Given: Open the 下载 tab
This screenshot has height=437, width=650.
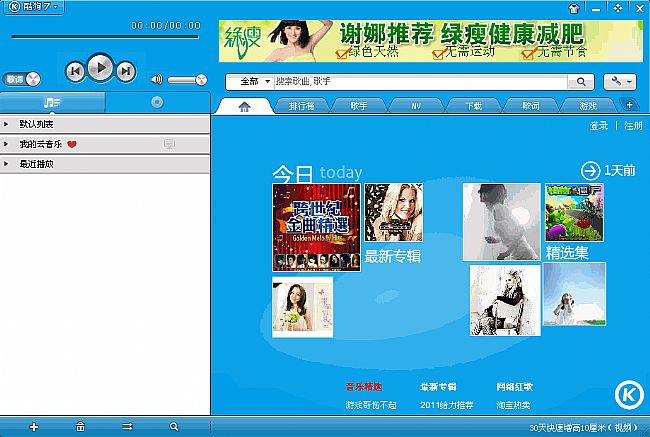Looking at the screenshot, I should 474,106.
